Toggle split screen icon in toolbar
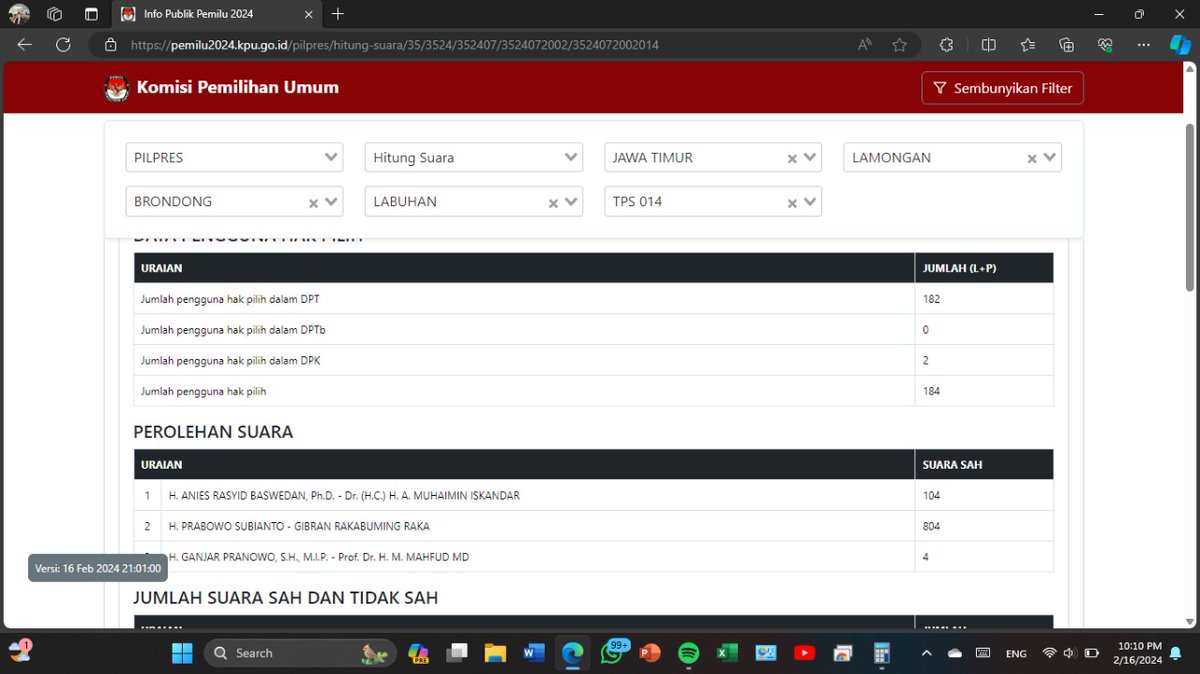 (989, 44)
